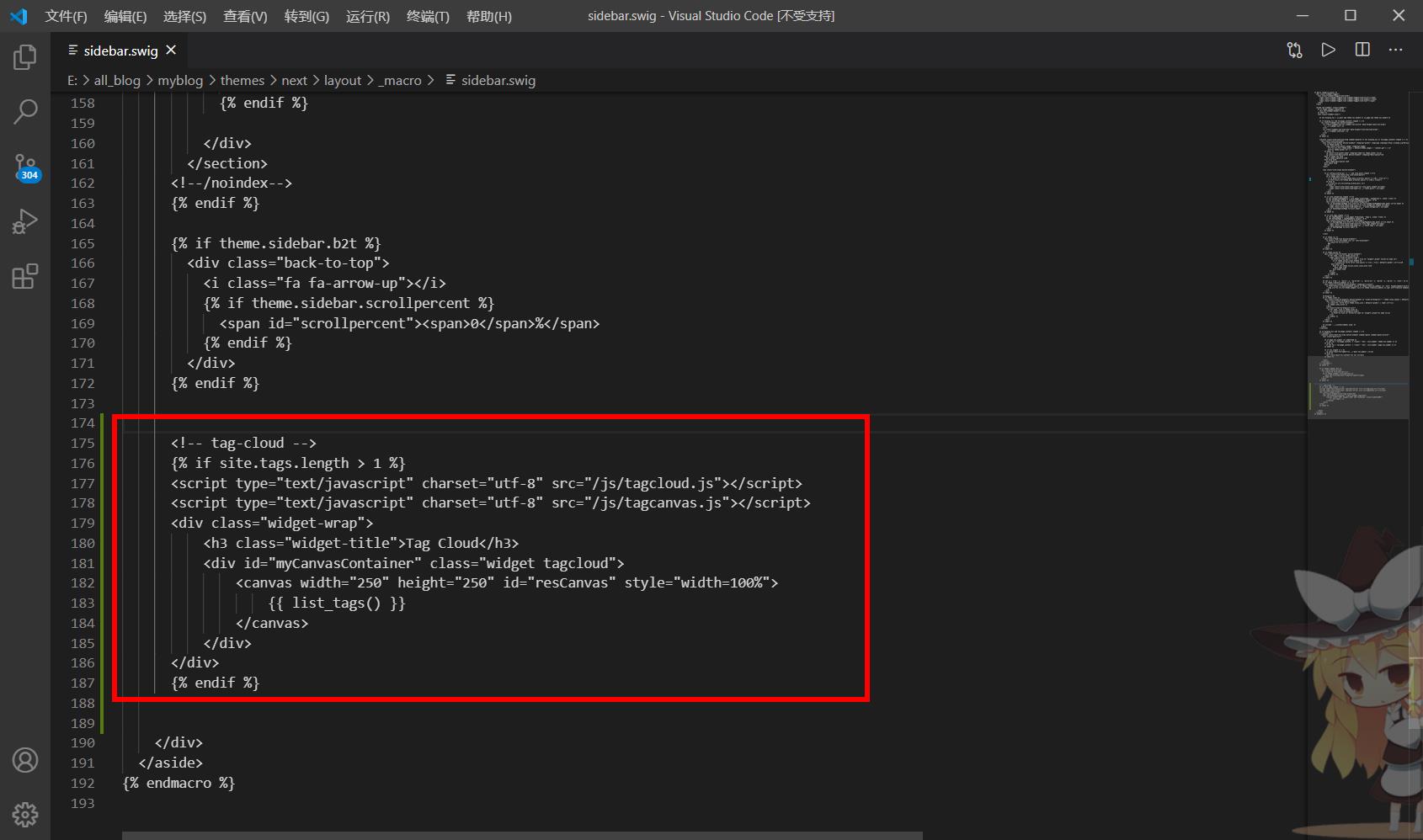Open the 编辑(E) menu
The width and height of the screenshot is (1423, 840).
pos(125,16)
